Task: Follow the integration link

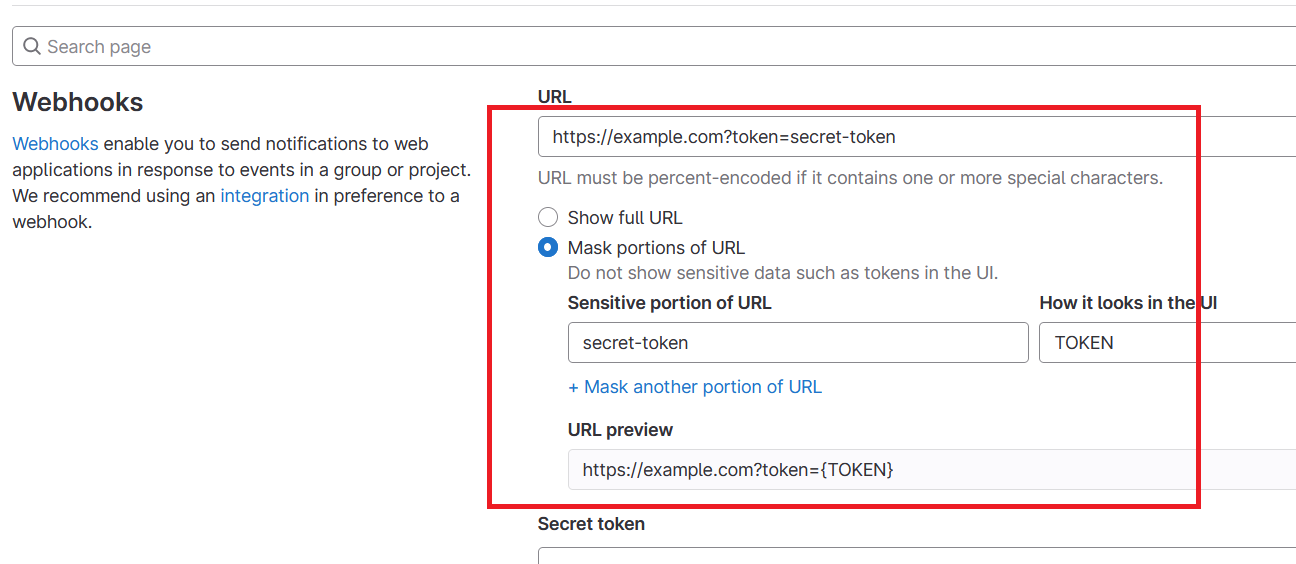Action: (x=264, y=196)
